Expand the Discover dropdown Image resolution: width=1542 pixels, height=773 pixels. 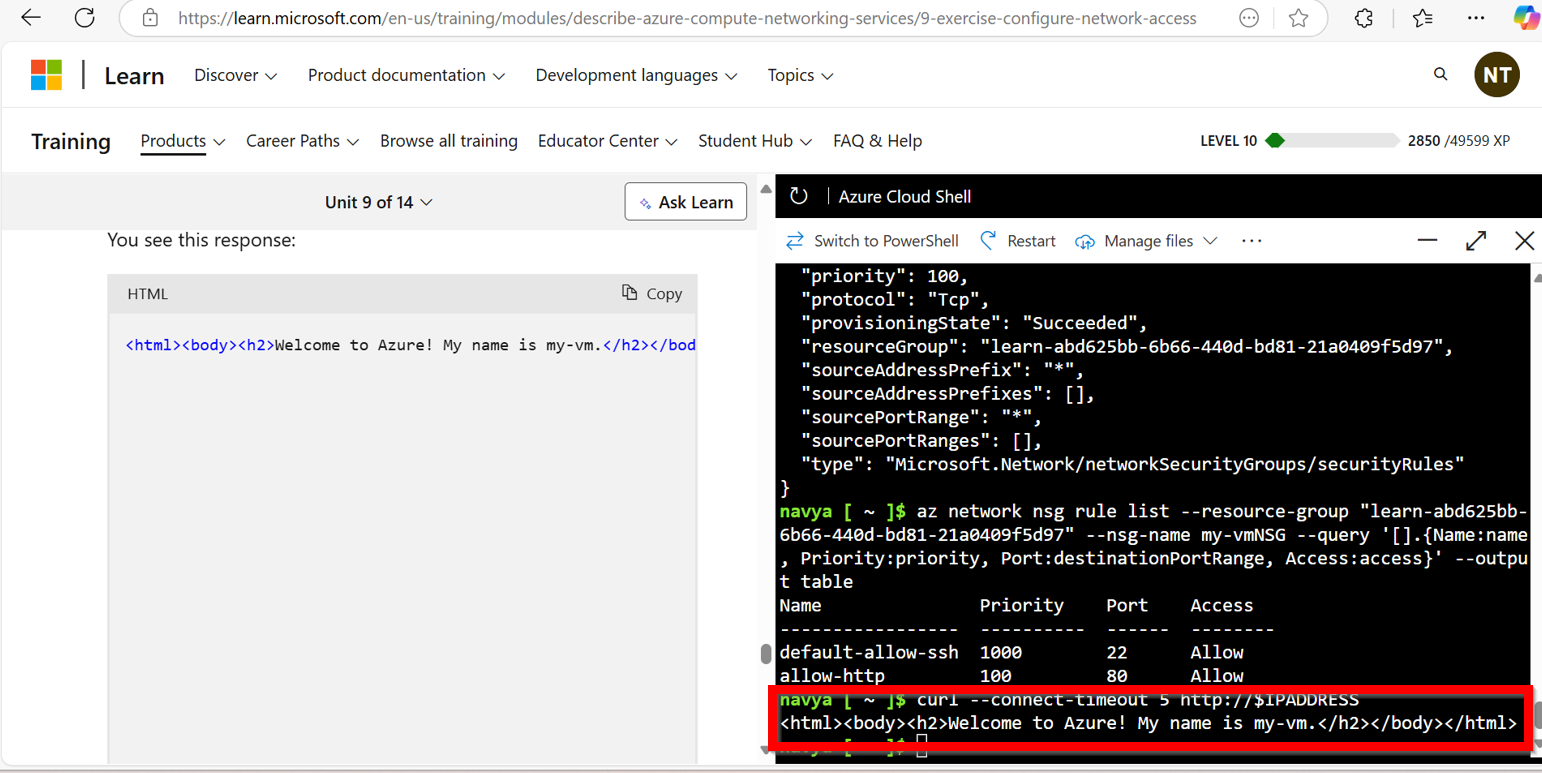236,75
